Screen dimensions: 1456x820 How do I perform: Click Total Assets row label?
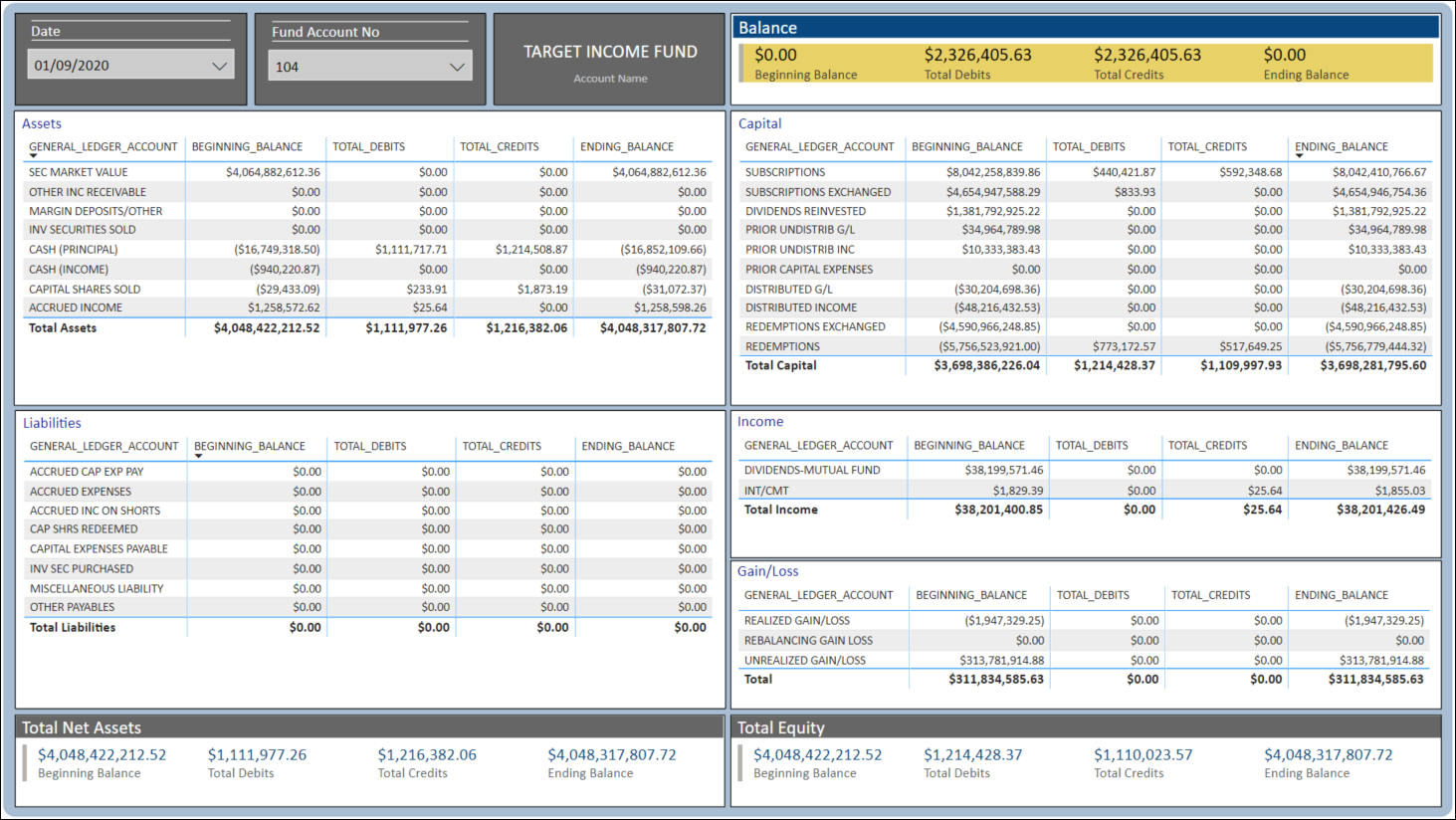coord(63,328)
